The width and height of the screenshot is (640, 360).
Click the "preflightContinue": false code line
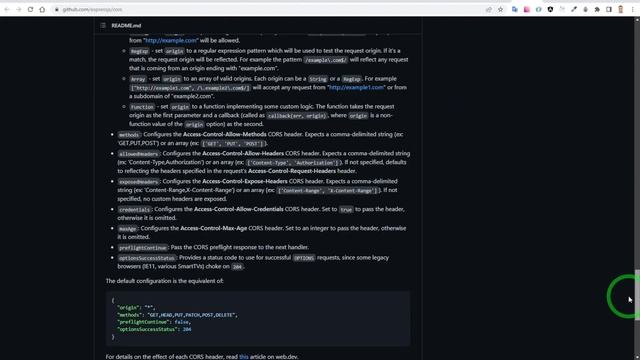click(x=154, y=322)
